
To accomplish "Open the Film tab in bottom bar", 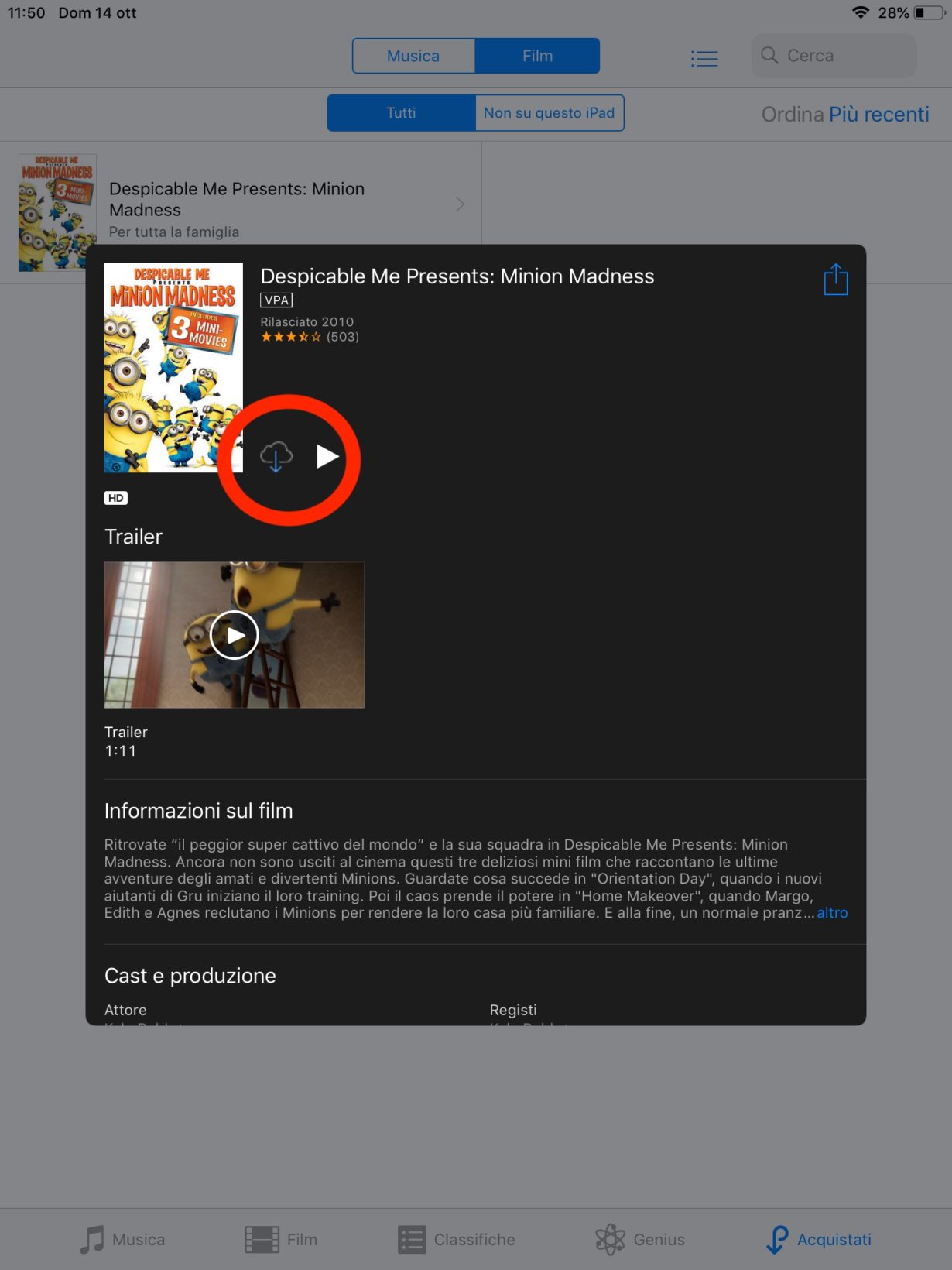I will point(281,1239).
